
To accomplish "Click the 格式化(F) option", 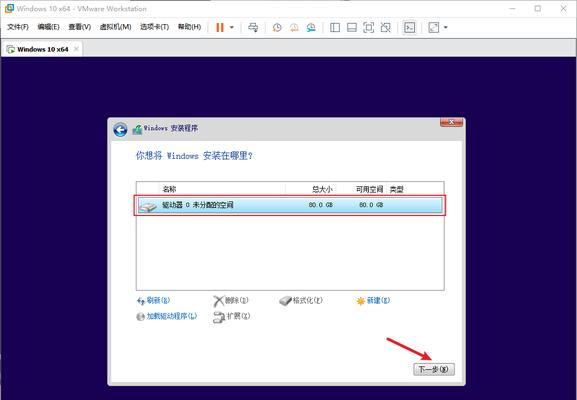I will click(x=301, y=301).
